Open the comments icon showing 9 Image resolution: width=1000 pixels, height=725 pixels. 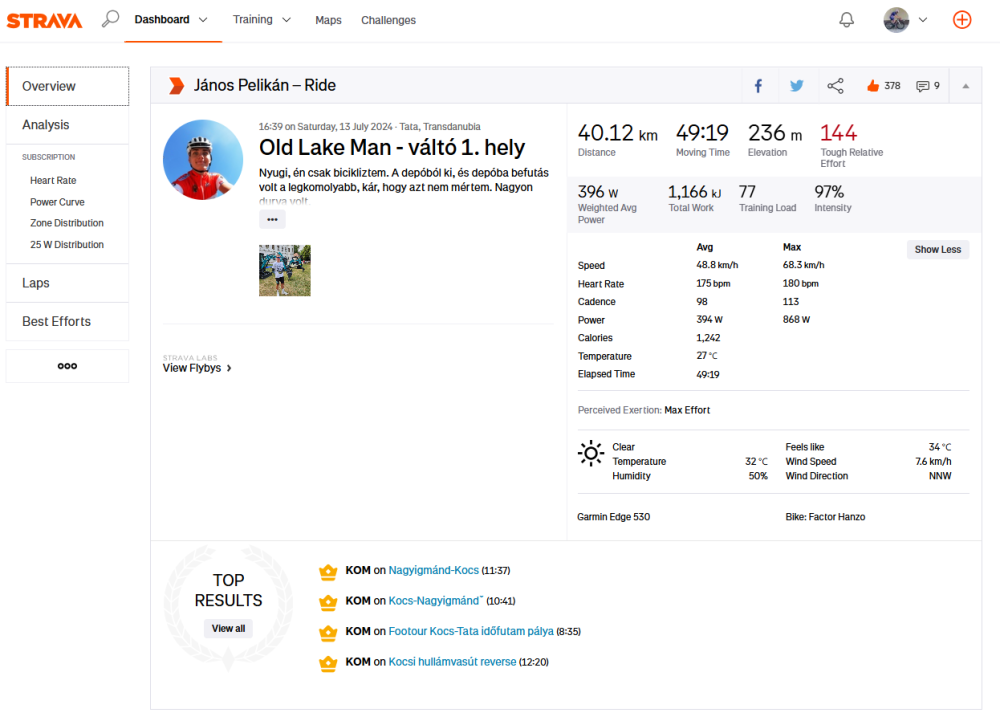[x=923, y=86]
